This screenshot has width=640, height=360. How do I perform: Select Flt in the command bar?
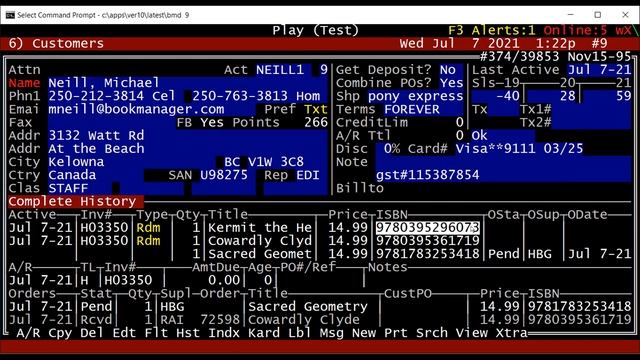point(156,333)
